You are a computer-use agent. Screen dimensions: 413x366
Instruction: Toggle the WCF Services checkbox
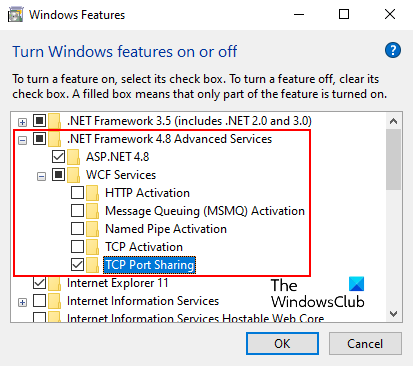click(x=58, y=174)
